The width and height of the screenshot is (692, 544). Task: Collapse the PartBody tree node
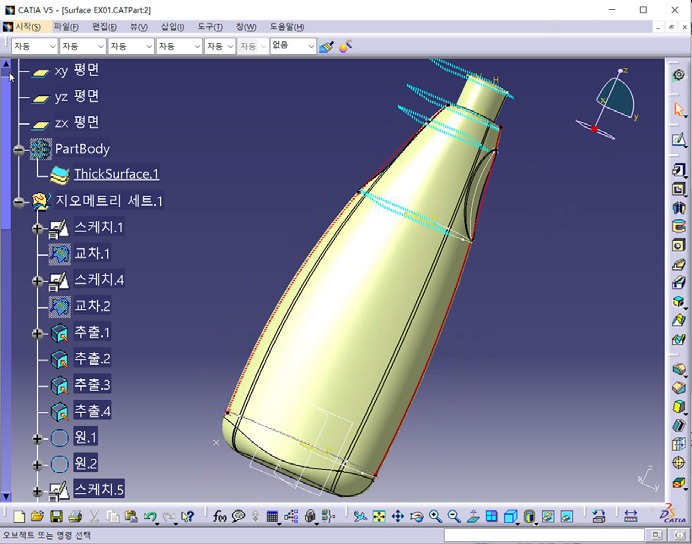point(18,149)
